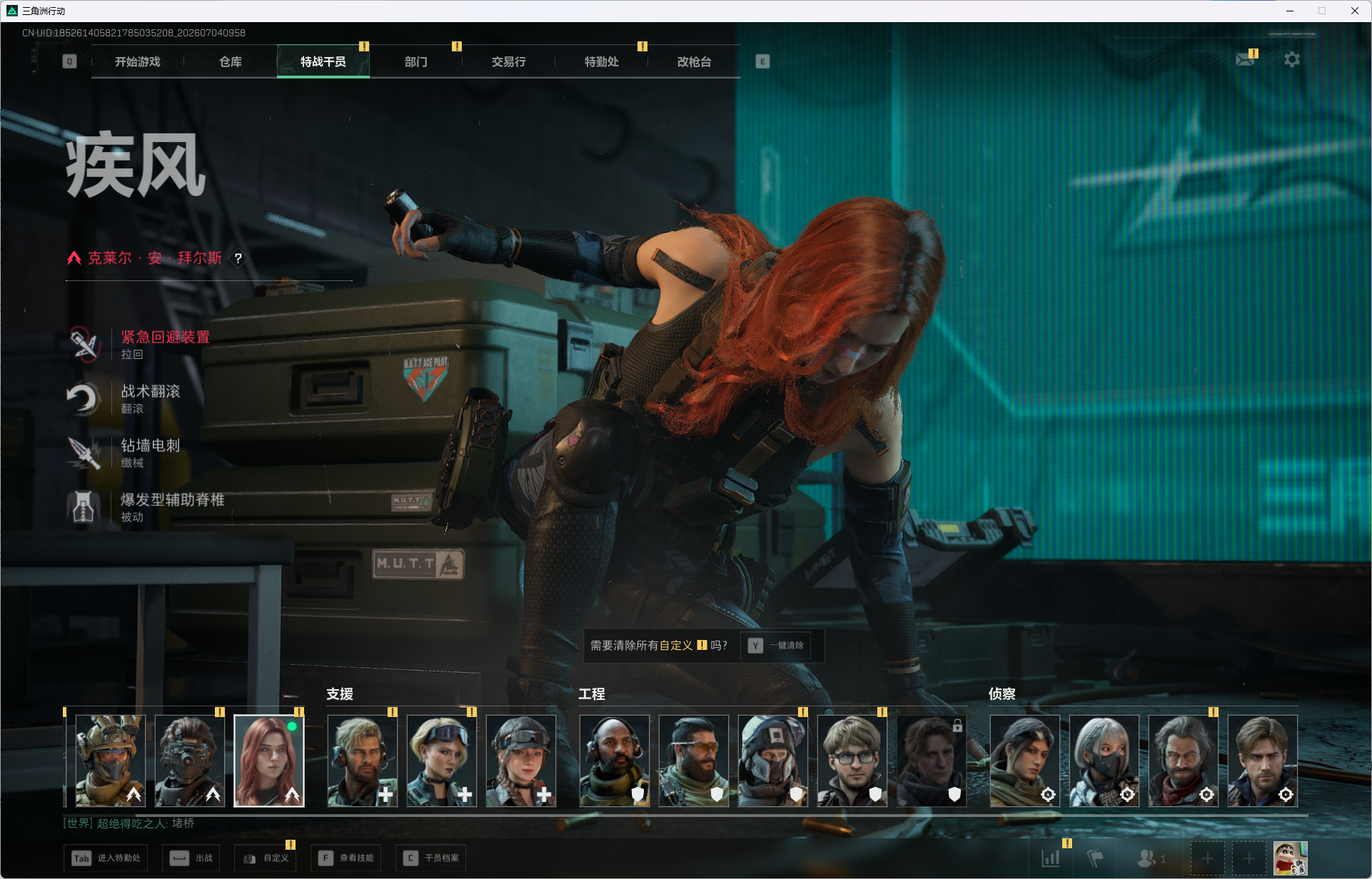Open the 交易行 tab
1372x879 pixels.
coord(509,62)
